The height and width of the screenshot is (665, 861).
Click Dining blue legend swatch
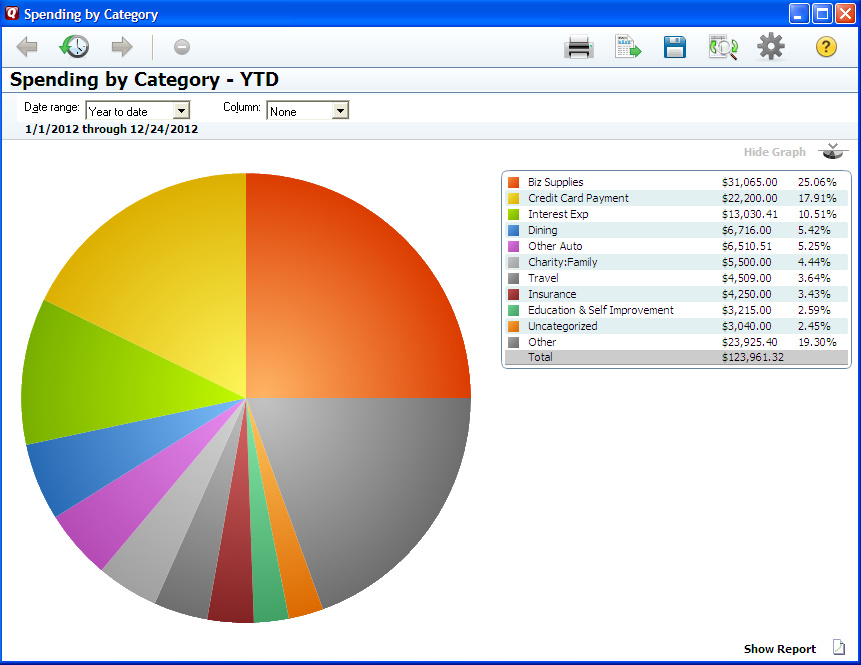513,230
